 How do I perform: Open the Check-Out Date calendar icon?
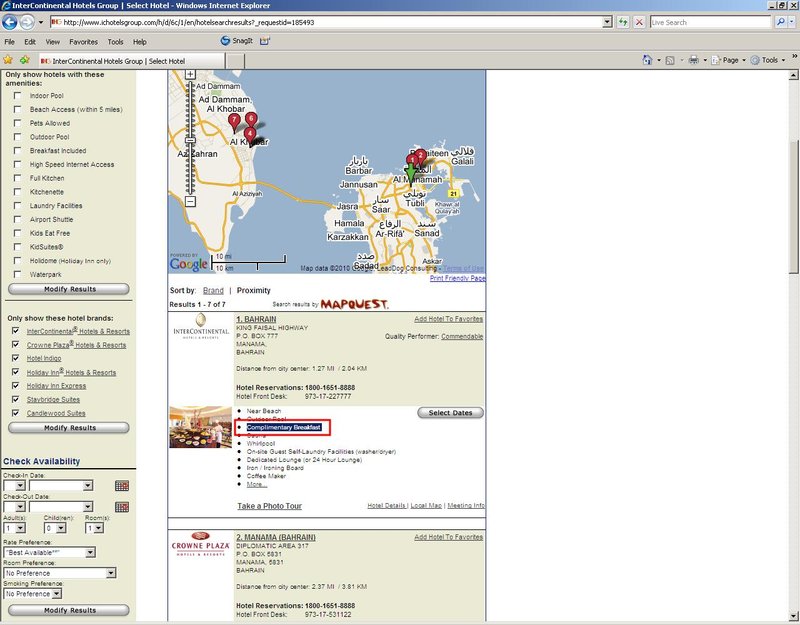122,507
